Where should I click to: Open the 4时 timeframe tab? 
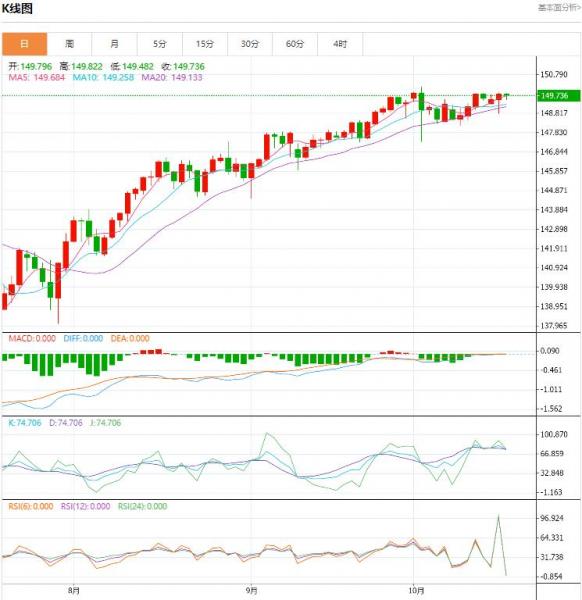[x=340, y=44]
